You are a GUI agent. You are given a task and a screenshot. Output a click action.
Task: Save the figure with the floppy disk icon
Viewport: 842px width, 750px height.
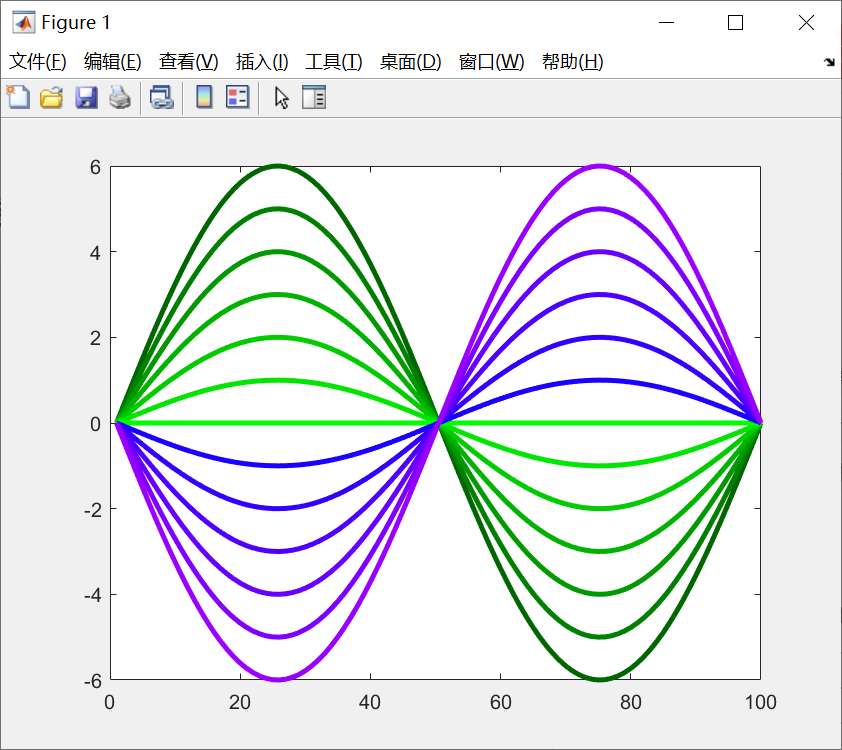tap(86, 98)
